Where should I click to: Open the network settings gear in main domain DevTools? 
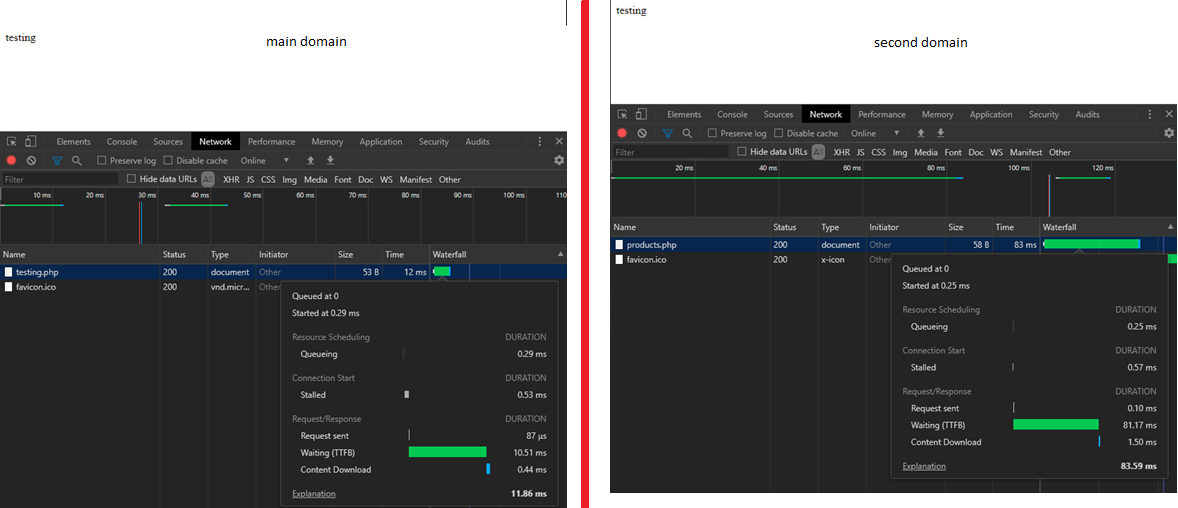(x=559, y=160)
